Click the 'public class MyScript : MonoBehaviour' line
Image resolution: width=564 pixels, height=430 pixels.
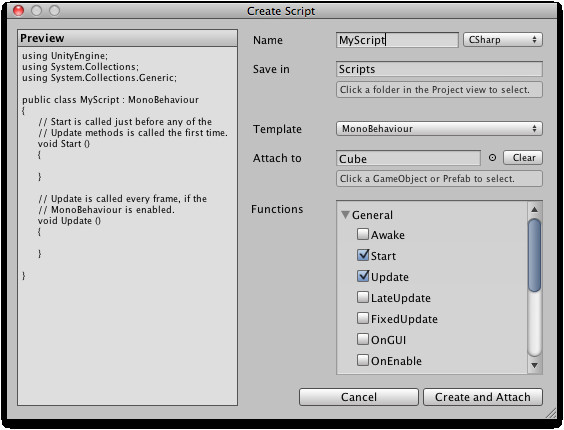point(110,100)
